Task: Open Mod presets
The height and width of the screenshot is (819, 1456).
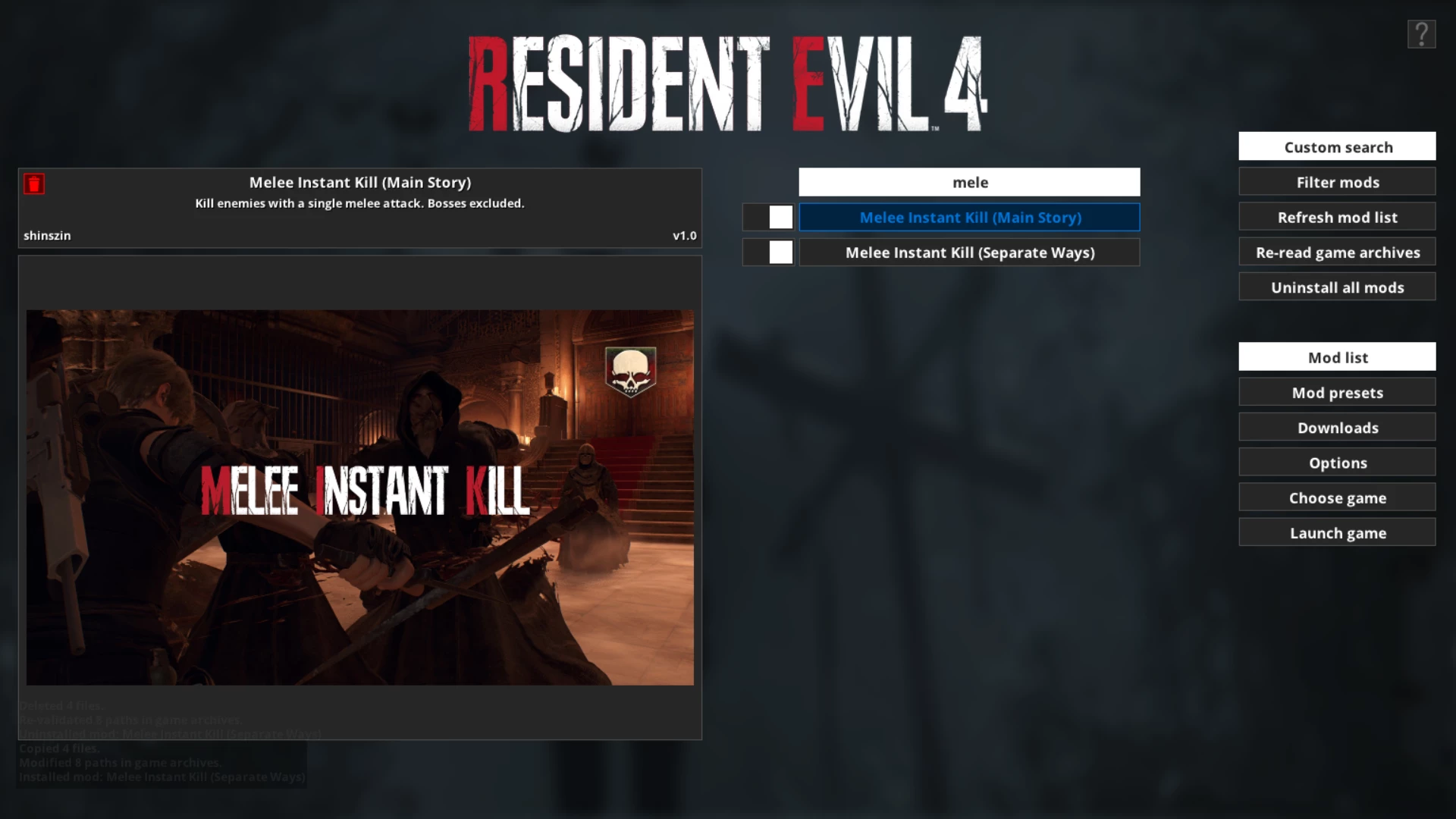Action: [x=1337, y=392]
